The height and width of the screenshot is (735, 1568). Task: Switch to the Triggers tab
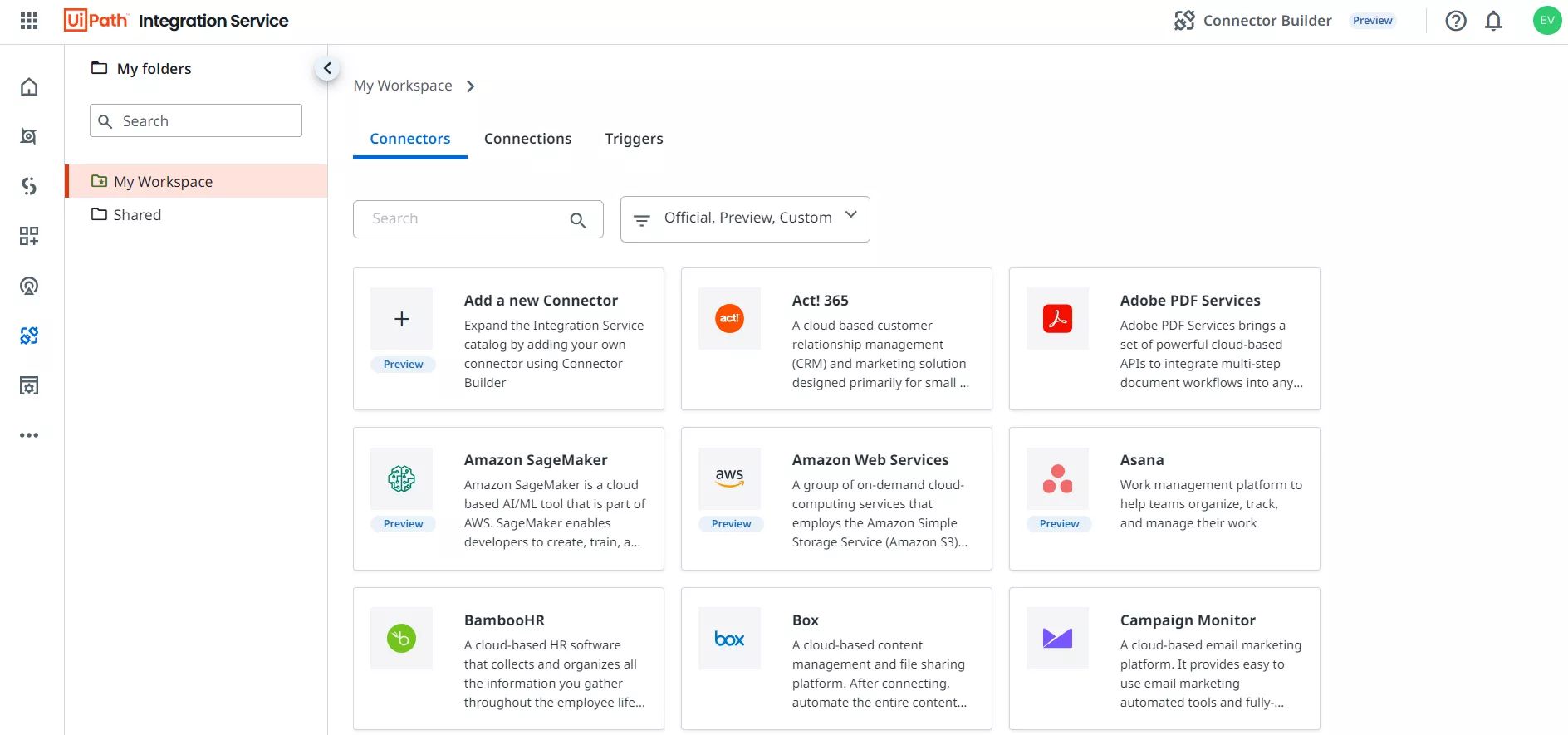634,139
